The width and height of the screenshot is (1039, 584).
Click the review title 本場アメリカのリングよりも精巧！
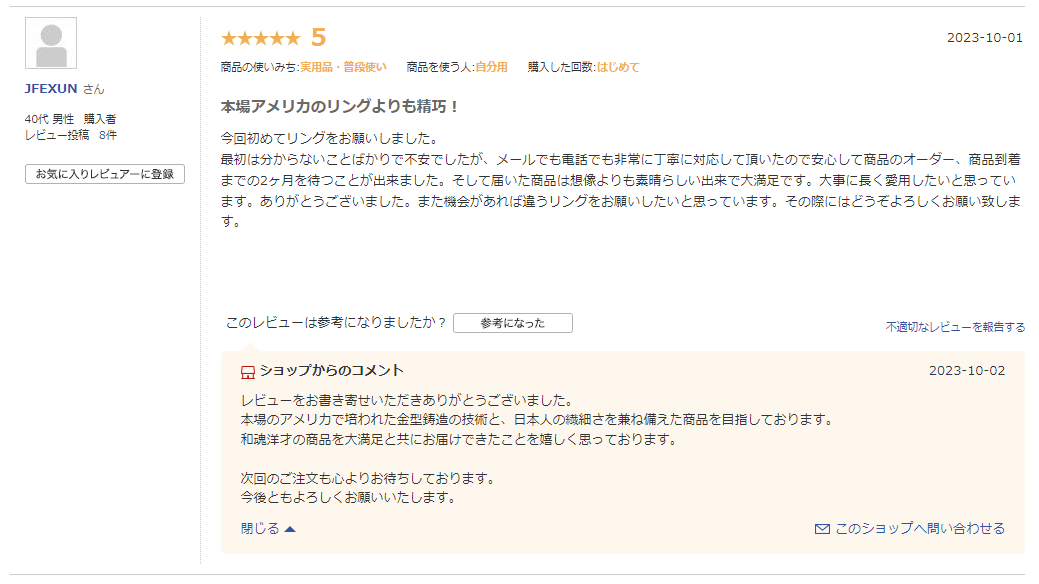pyautogui.click(x=340, y=106)
